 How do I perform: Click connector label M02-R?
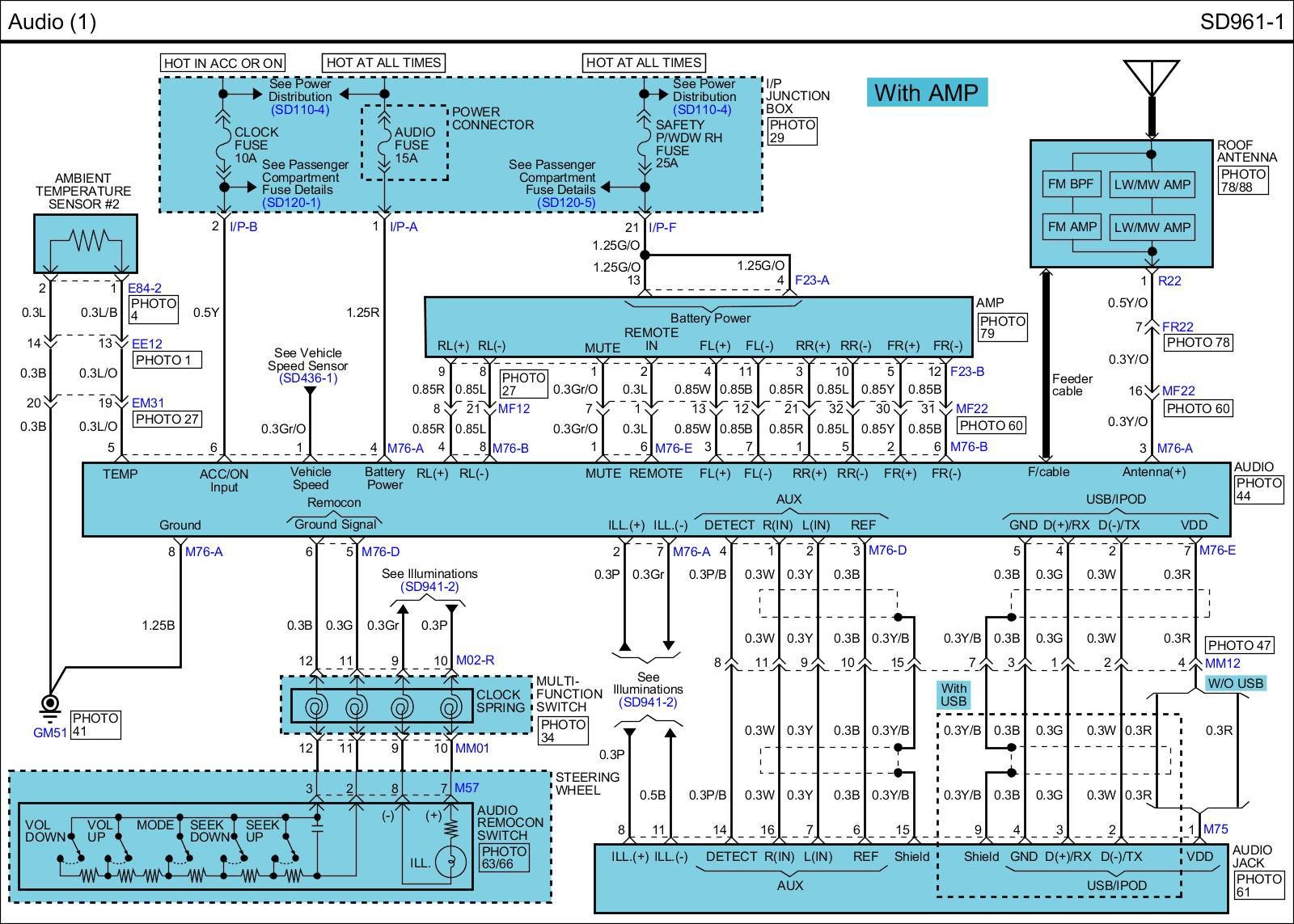475,660
